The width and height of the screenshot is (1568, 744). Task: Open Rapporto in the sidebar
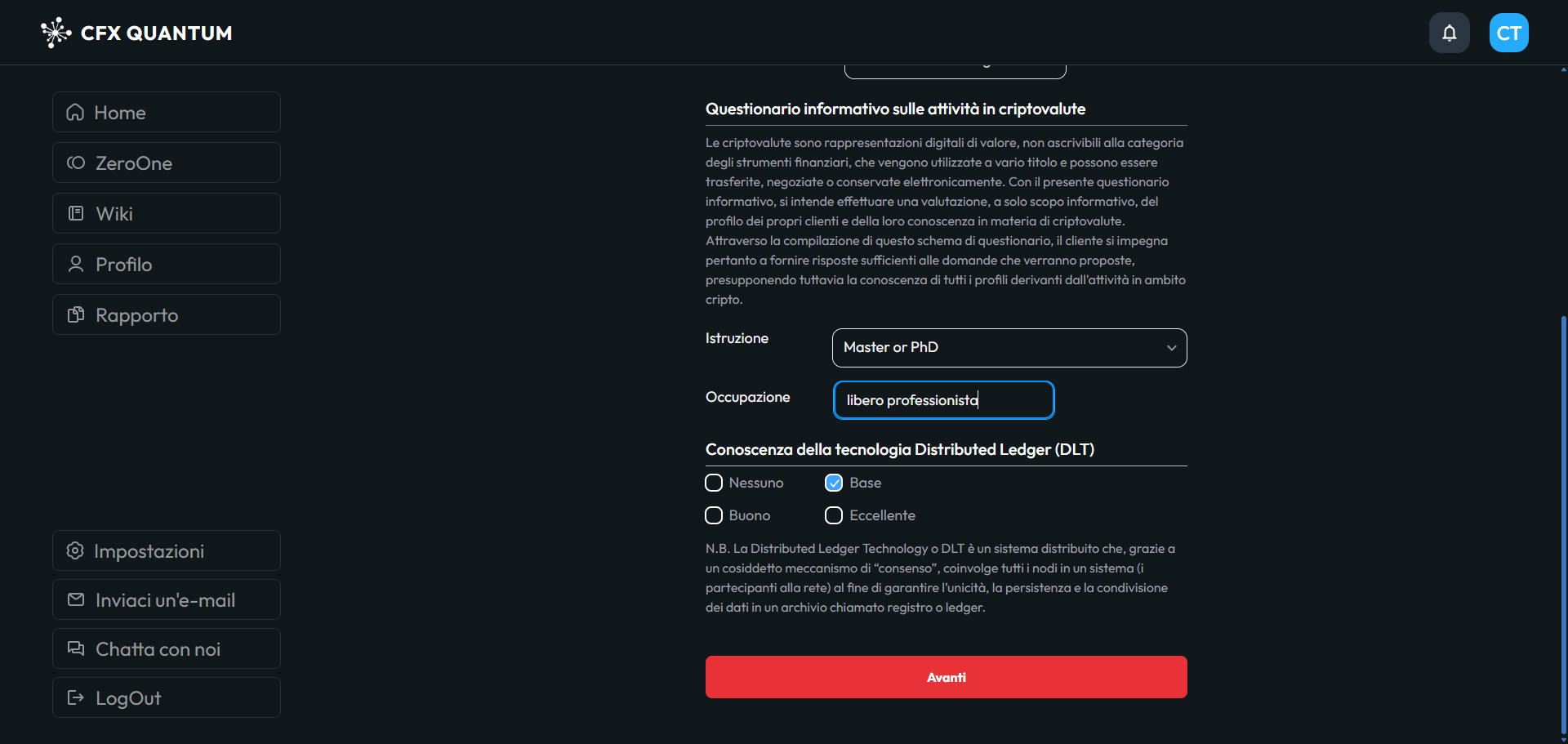[x=167, y=314]
